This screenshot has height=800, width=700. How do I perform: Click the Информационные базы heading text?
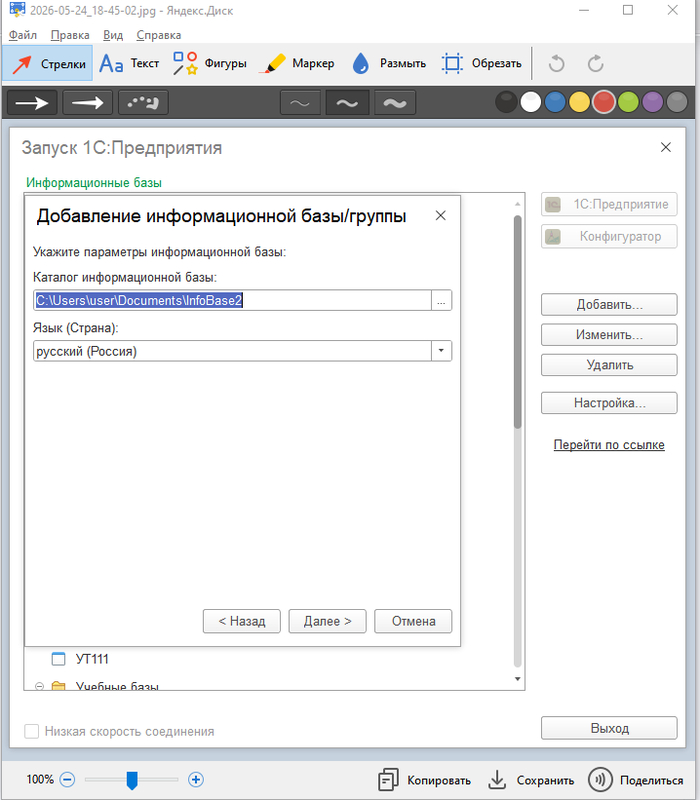[94, 183]
